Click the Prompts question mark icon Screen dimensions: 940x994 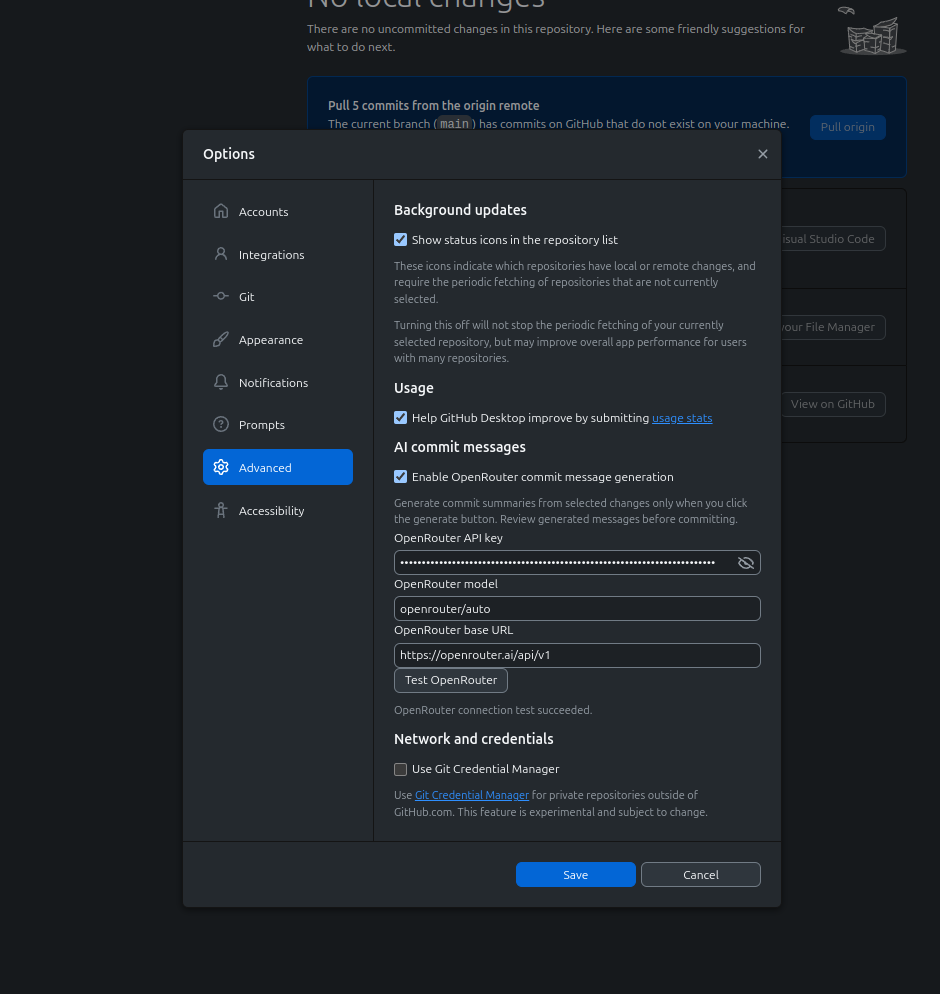coord(221,424)
